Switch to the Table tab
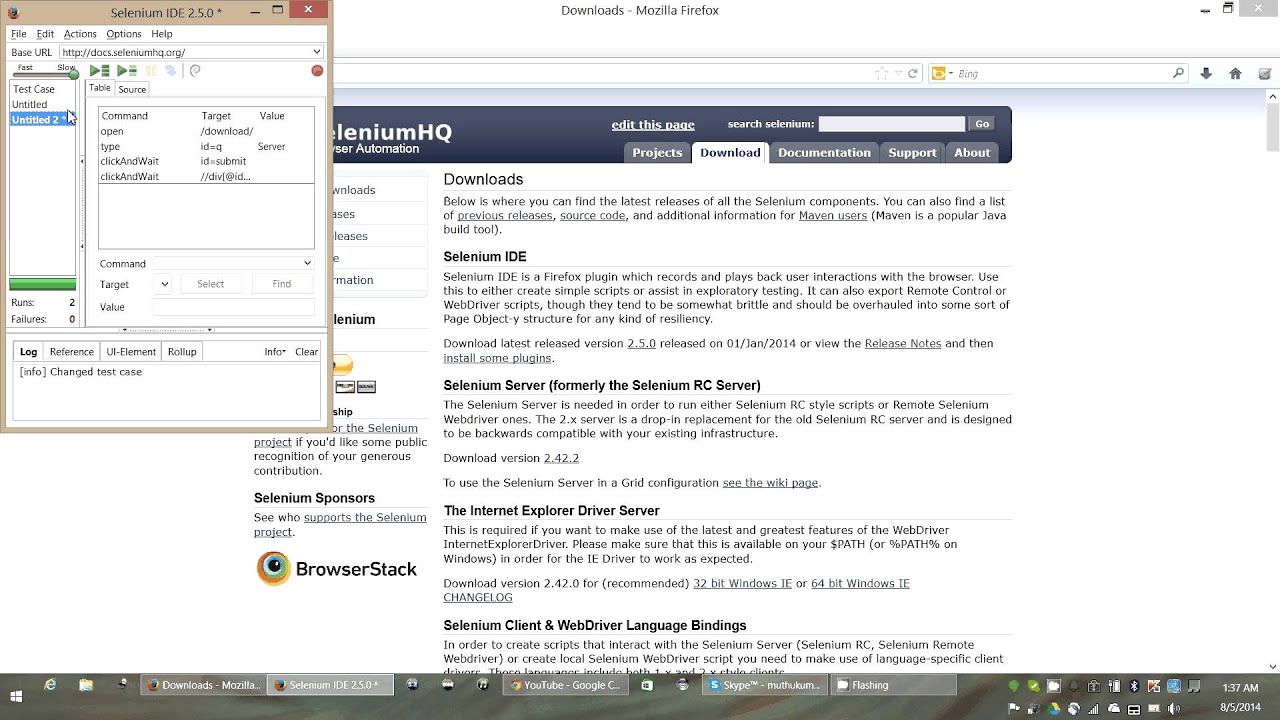The height and width of the screenshot is (720, 1280). (100, 88)
